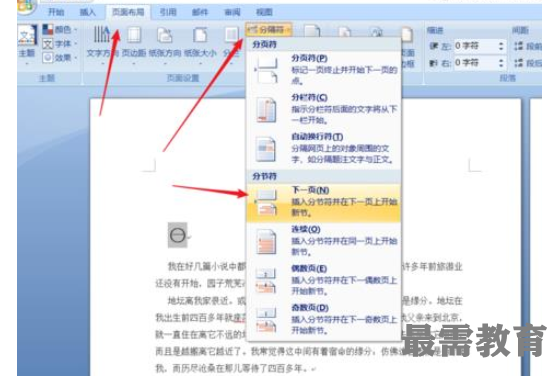Screen dimensions: 553x380
Task: Click the 纸张方向 orientation icon
Action: click(x=165, y=35)
